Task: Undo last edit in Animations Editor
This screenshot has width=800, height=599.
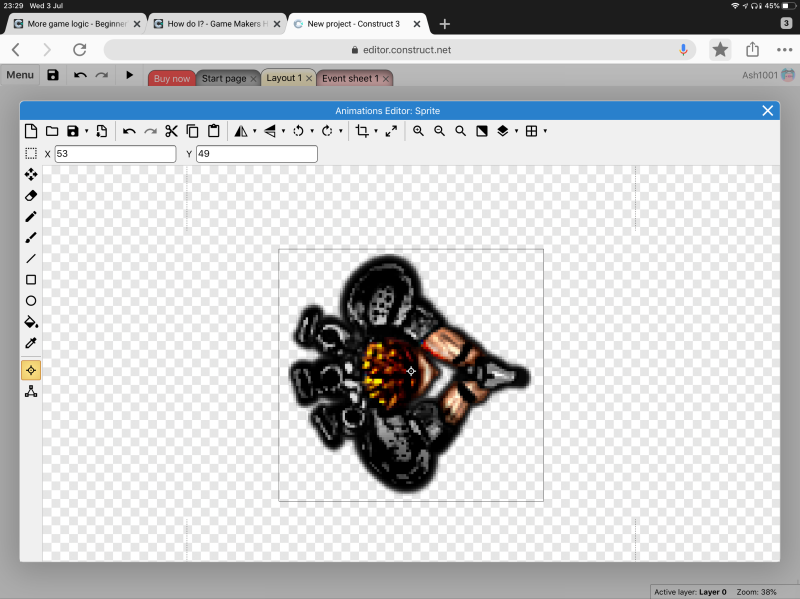Action: (x=129, y=132)
